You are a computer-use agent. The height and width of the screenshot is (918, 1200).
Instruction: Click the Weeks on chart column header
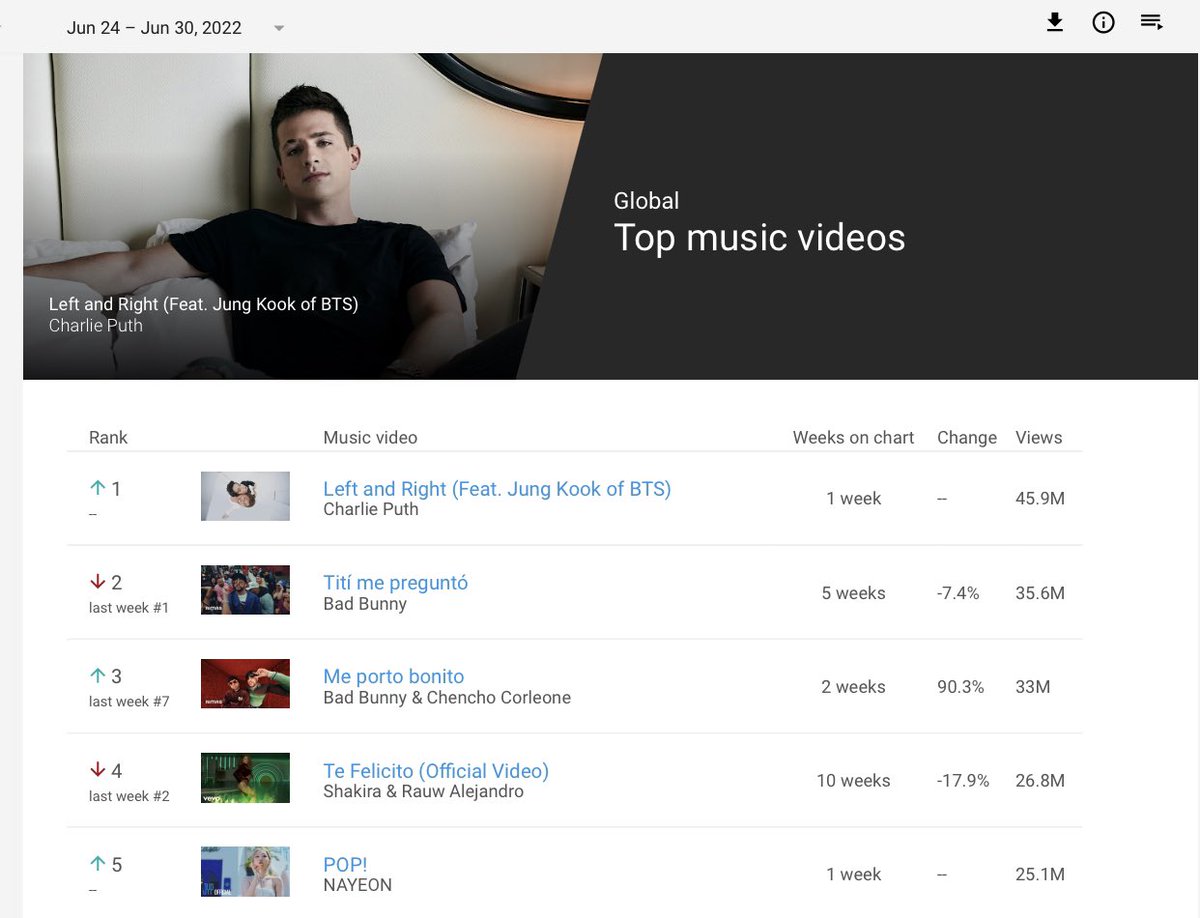point(853,437)
